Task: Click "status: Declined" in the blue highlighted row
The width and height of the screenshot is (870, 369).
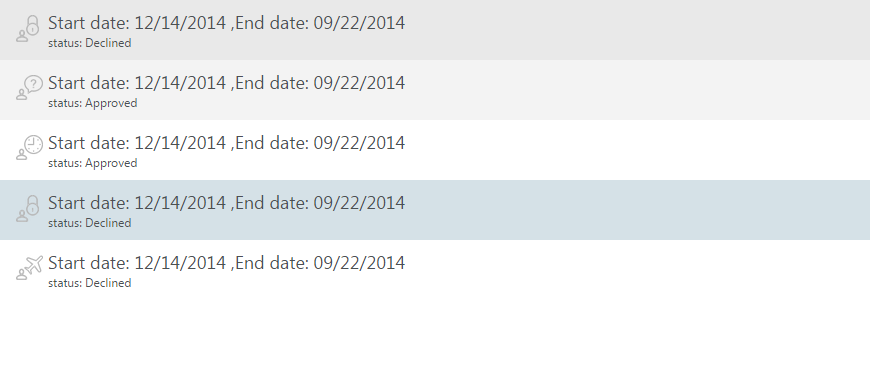Action: tap(90, 223)
